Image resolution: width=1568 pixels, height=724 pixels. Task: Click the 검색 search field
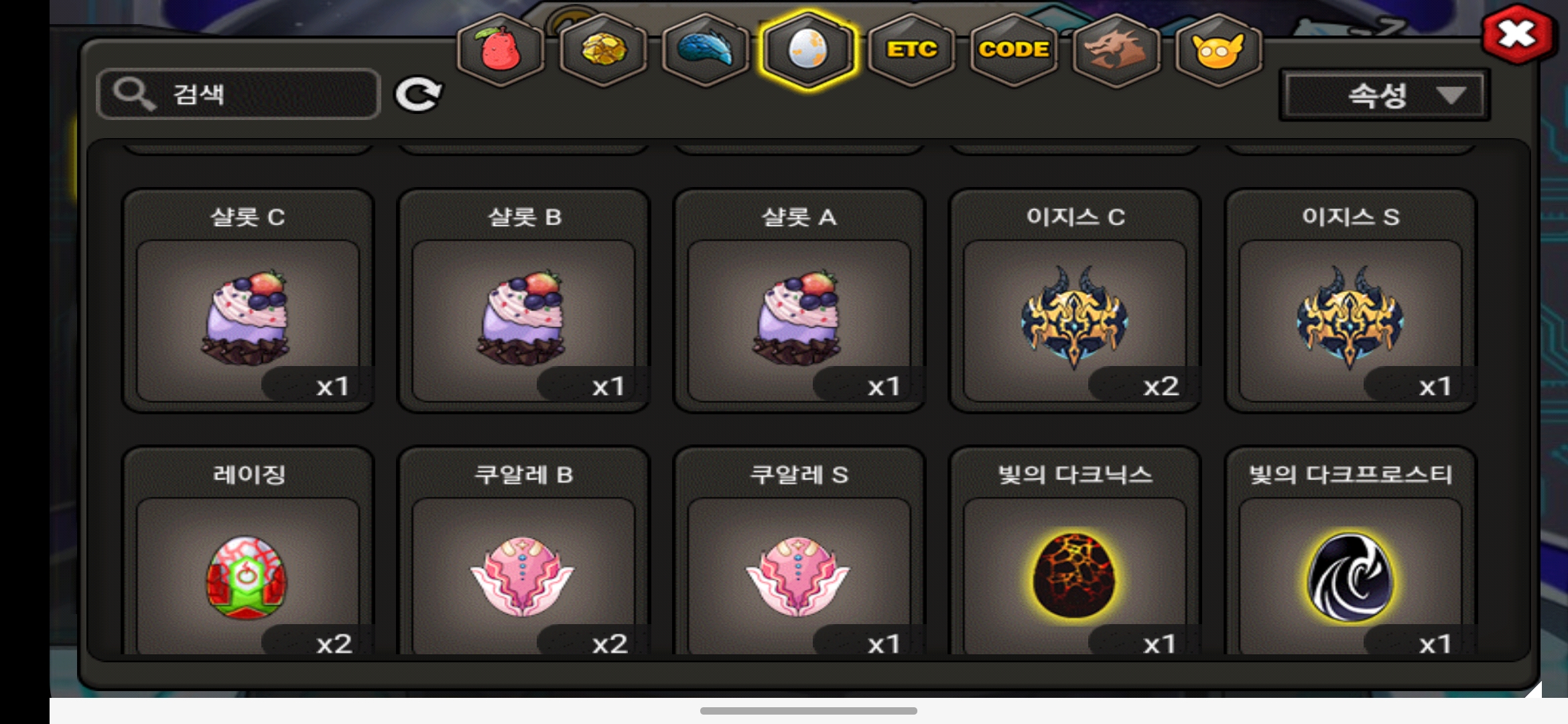(239, 94)
